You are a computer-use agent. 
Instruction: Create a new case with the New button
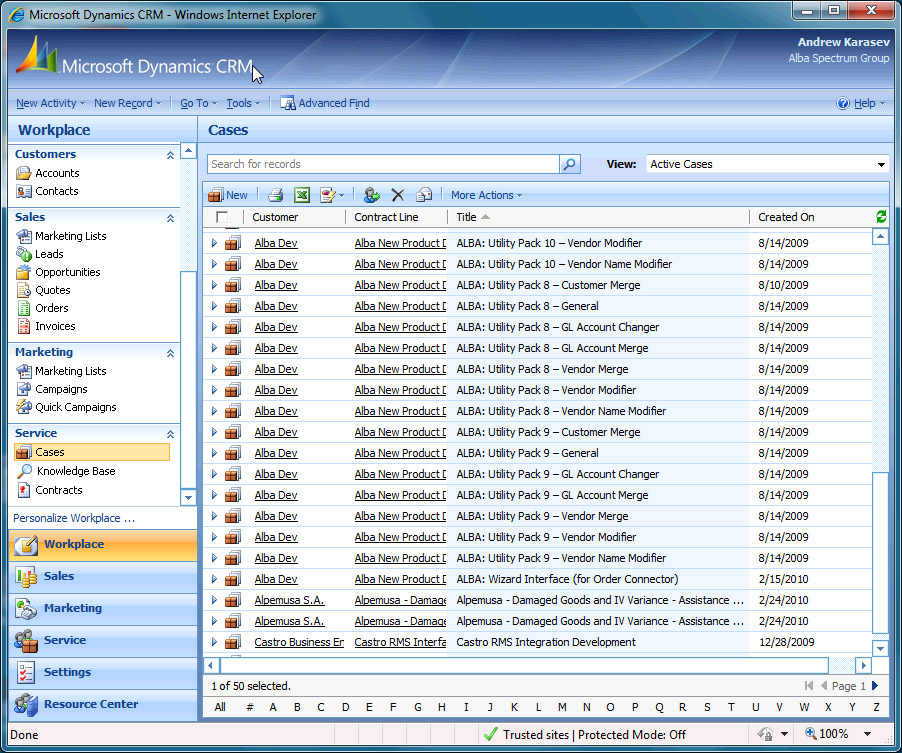point(228,195)
